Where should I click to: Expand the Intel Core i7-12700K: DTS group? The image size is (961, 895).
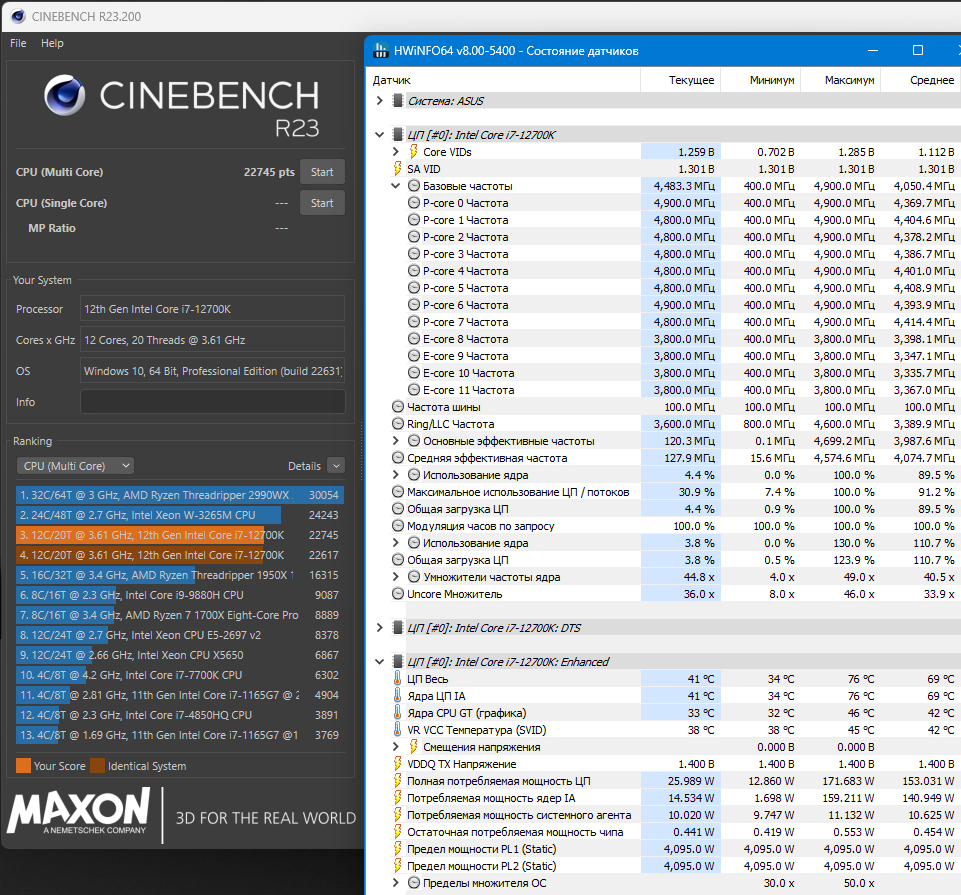[x=379, y=627]
